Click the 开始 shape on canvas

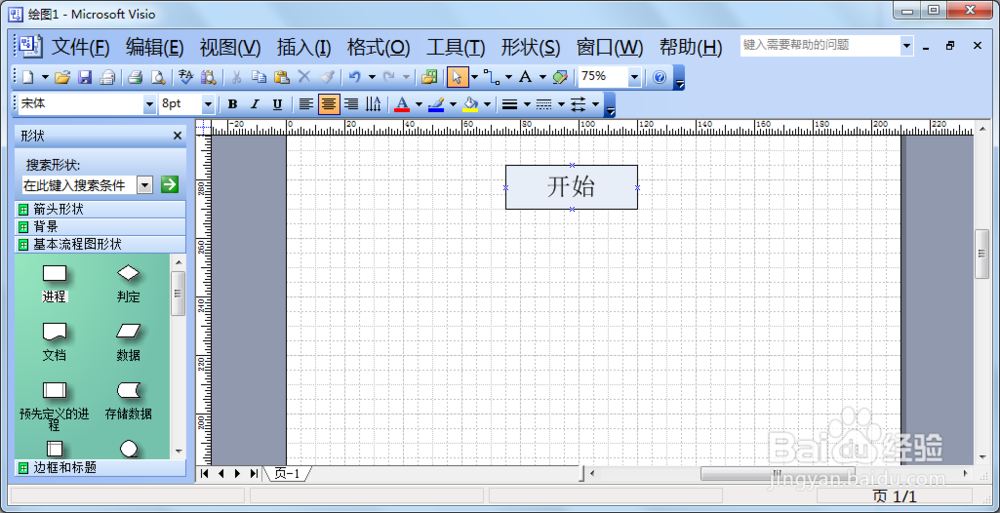pyautogui.click(x=571, y=187)
